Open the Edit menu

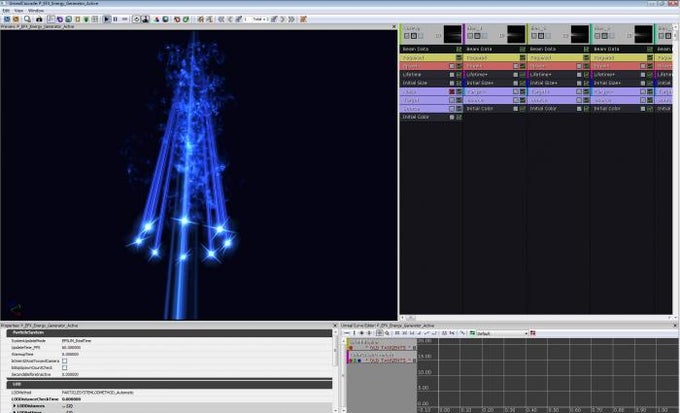[6, 10]
